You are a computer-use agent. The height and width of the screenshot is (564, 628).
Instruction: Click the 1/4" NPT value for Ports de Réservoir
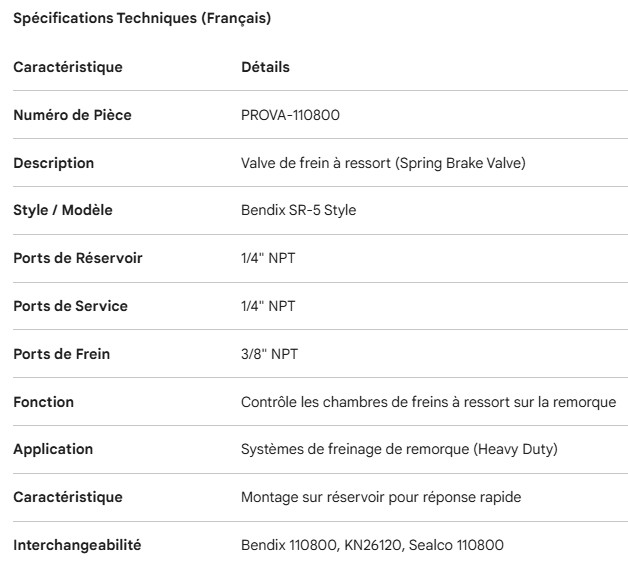click(x=268, y=258)
